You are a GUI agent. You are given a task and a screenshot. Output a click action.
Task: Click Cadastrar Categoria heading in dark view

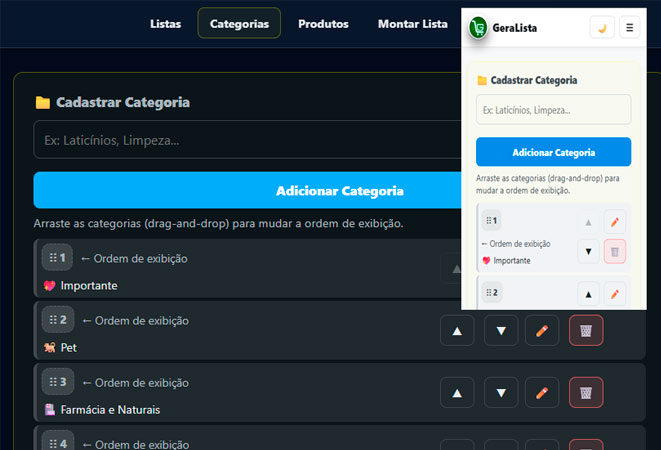[x=123, y=102]
